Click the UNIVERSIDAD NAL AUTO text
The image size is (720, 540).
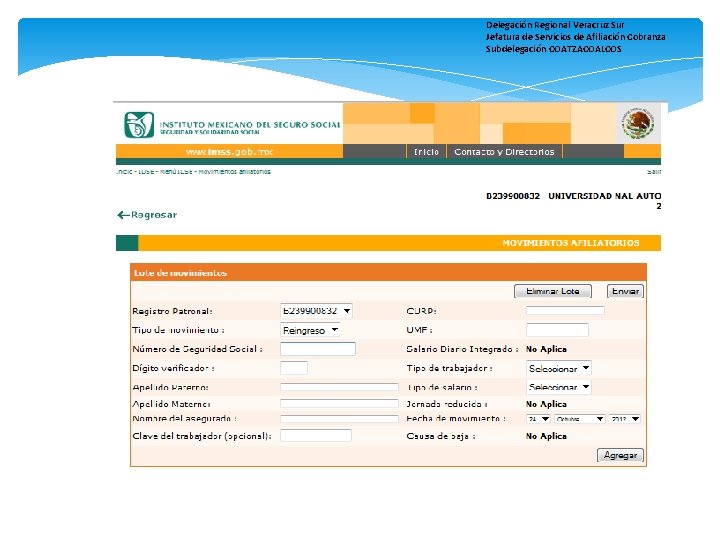pos(605,196)
